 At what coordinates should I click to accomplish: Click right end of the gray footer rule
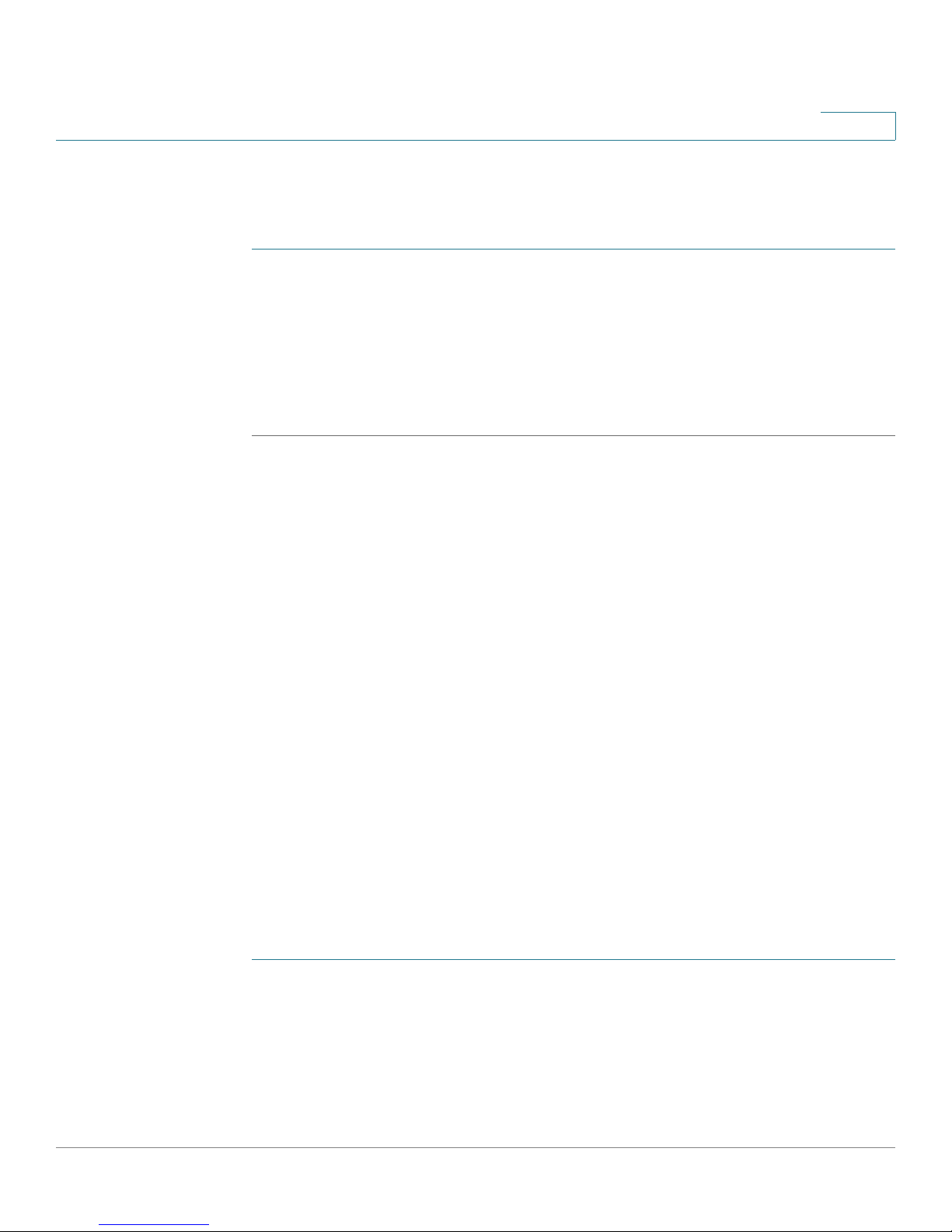click(x=891, y=1148)
